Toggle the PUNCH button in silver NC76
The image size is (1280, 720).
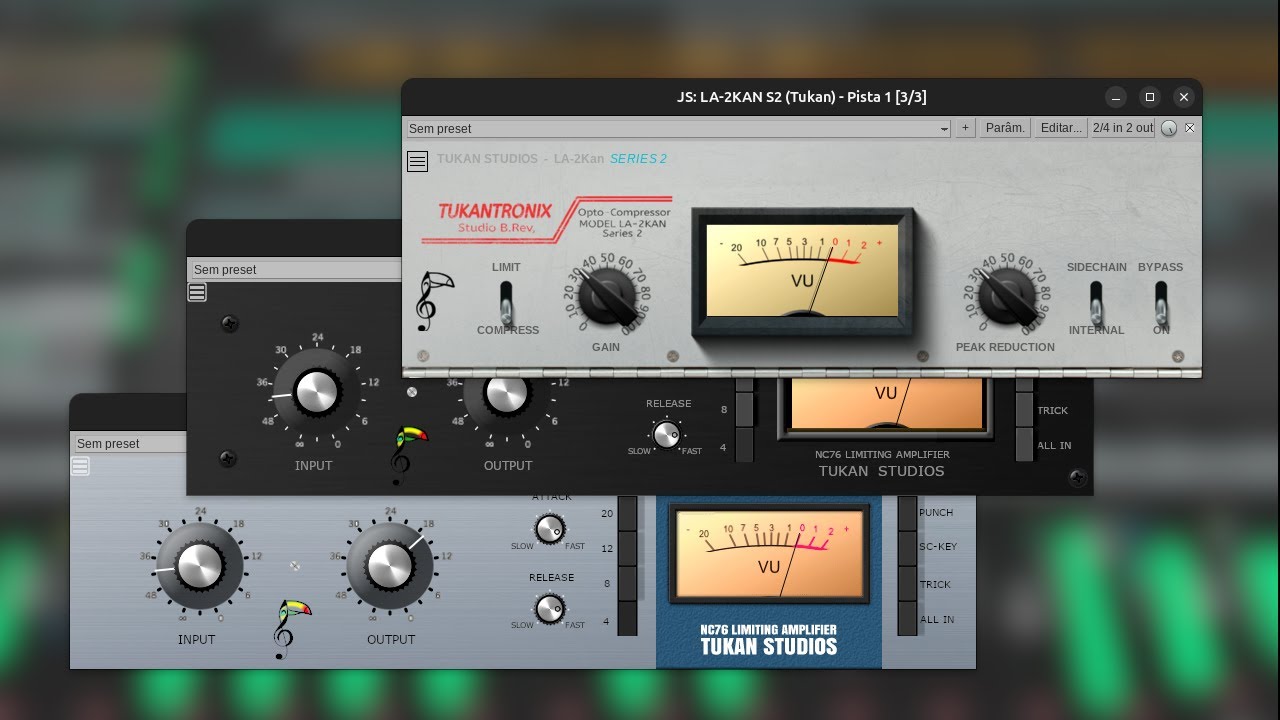[908, 513]
